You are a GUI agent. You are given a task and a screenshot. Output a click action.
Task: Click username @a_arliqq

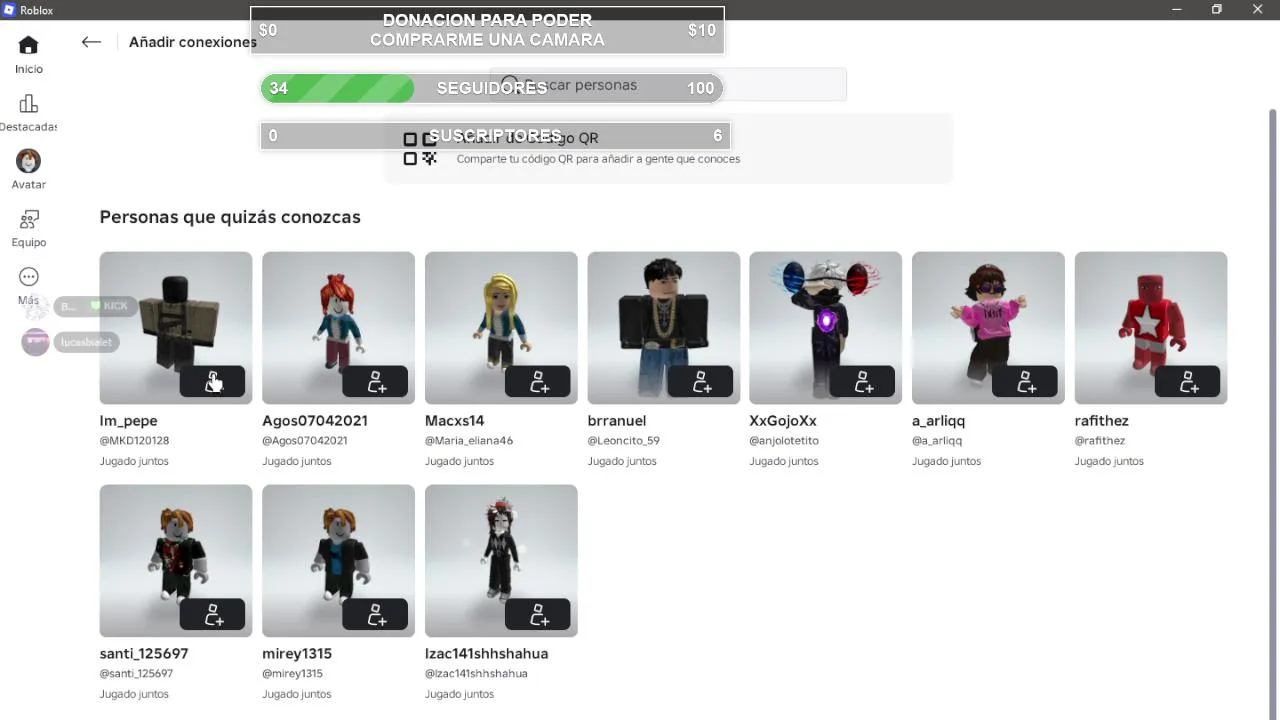937,441
